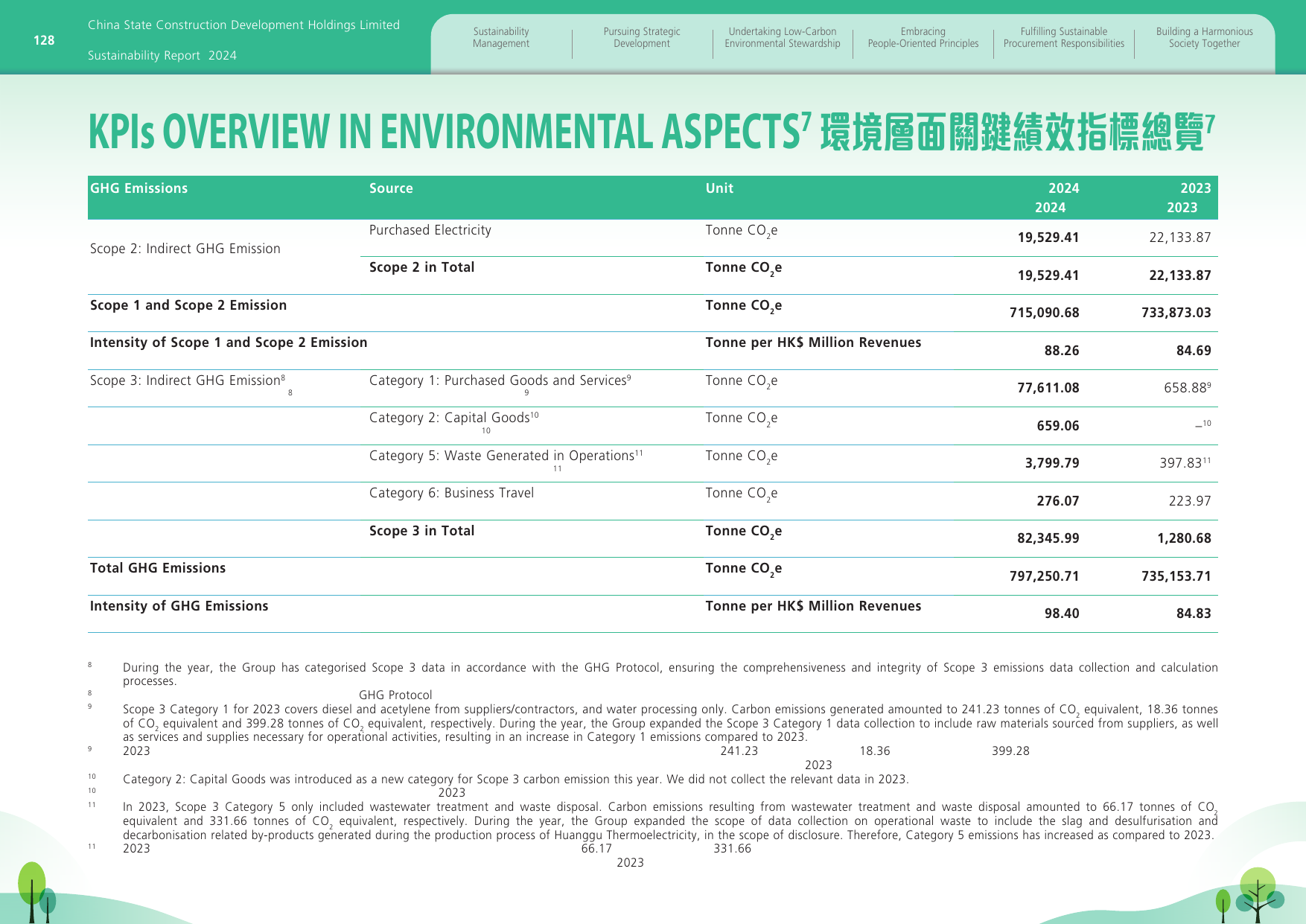Open Fulfilling Sustainable Procurement Responsibilities tab
This screenshot has height=924, width=1306.
[1064, 38]
